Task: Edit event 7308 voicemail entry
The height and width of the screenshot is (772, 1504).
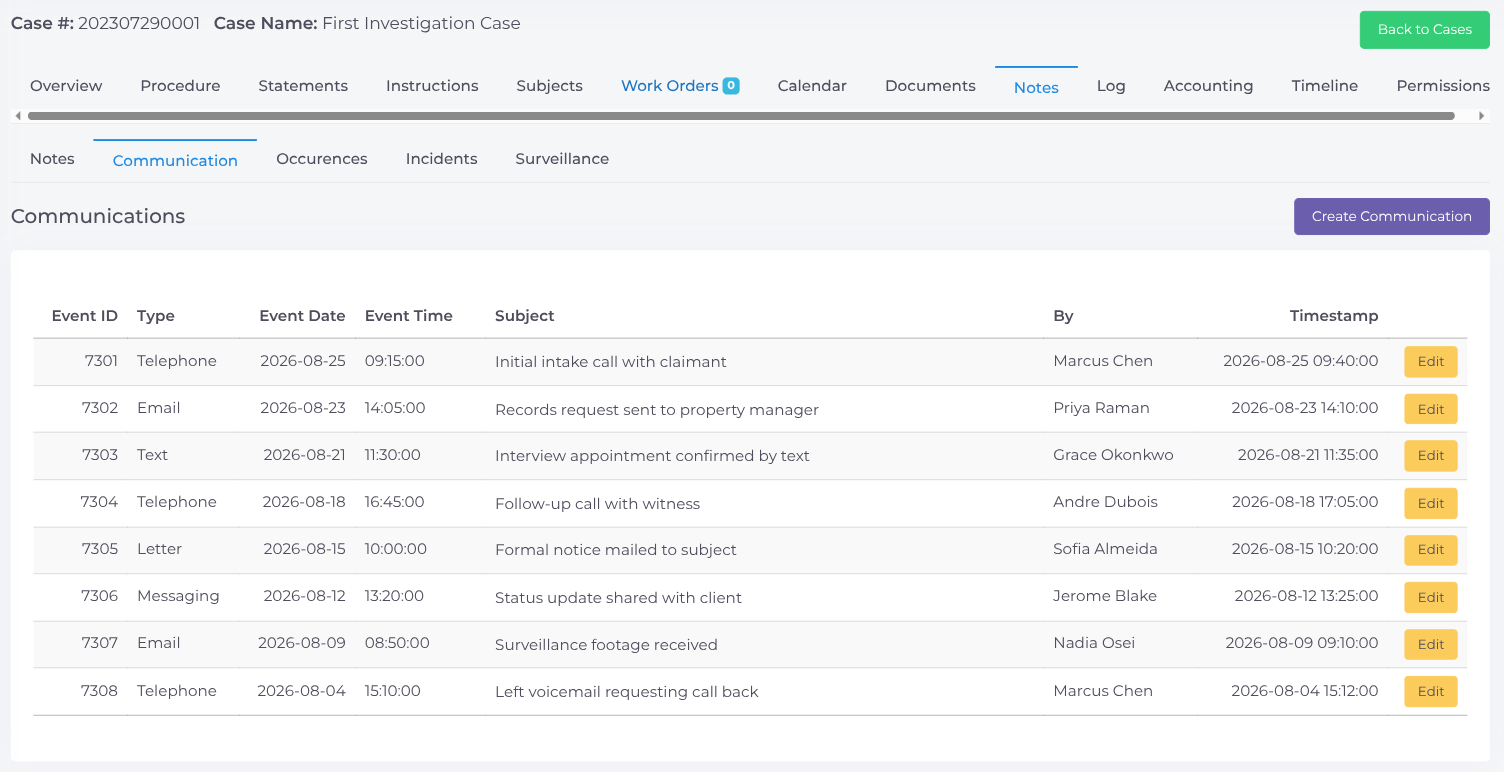Action: [1431, 691]
